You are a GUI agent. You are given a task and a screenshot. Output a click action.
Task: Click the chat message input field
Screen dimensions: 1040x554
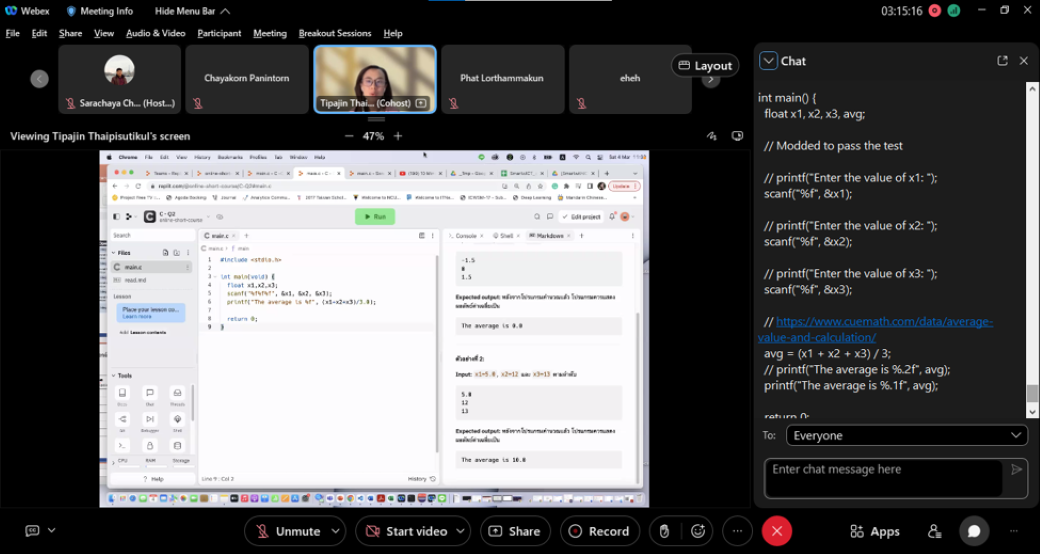[883, 478]
